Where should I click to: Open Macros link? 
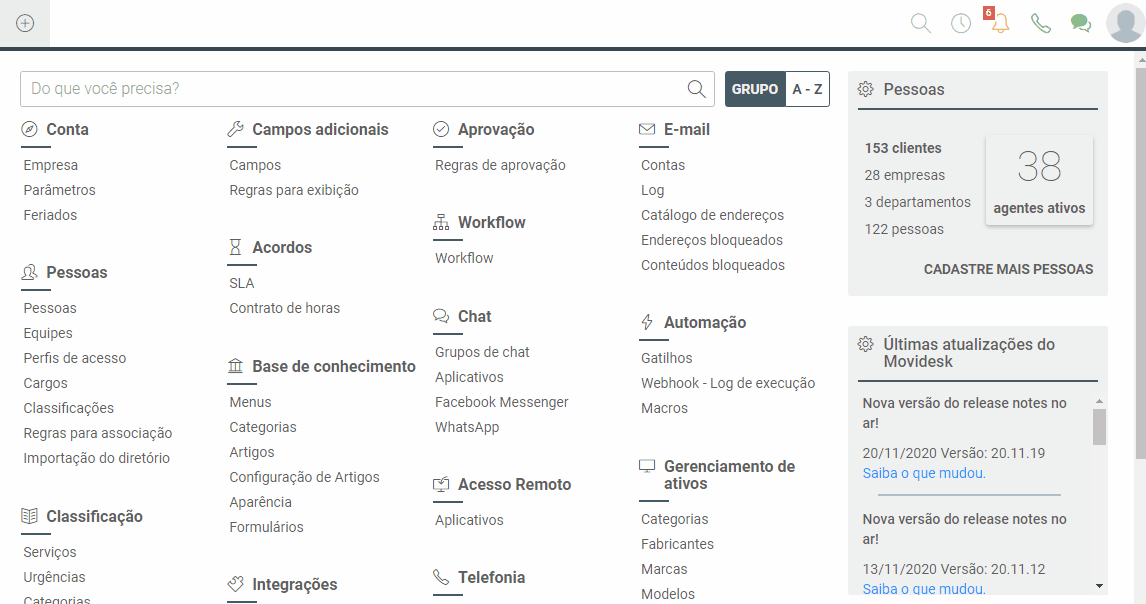664,408
